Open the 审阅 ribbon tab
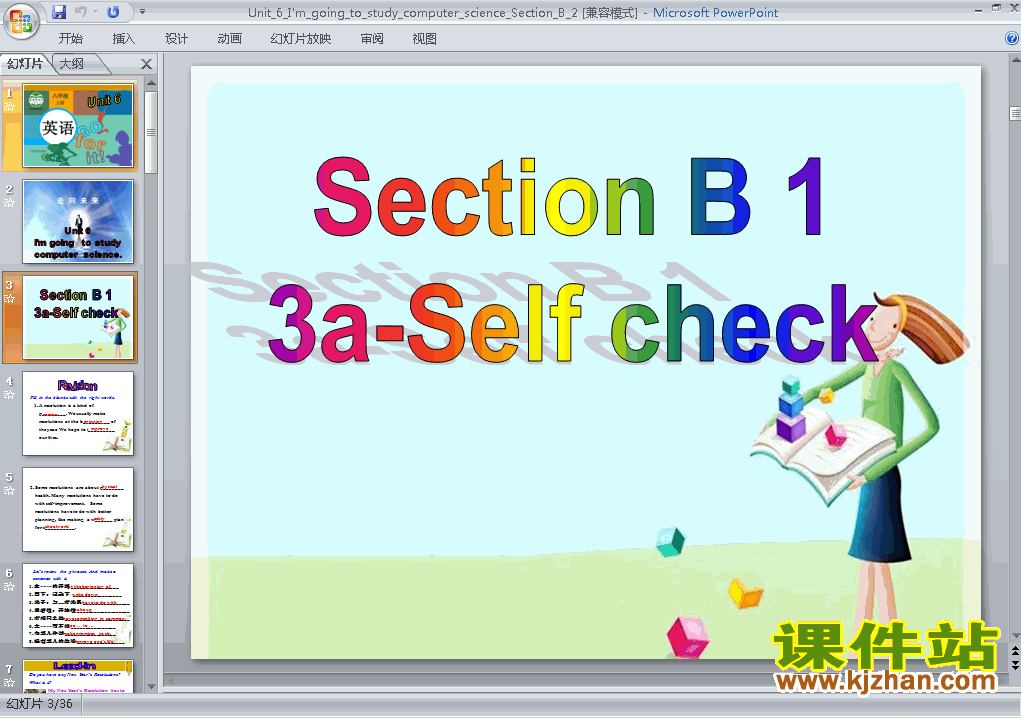 coord(372,38)
